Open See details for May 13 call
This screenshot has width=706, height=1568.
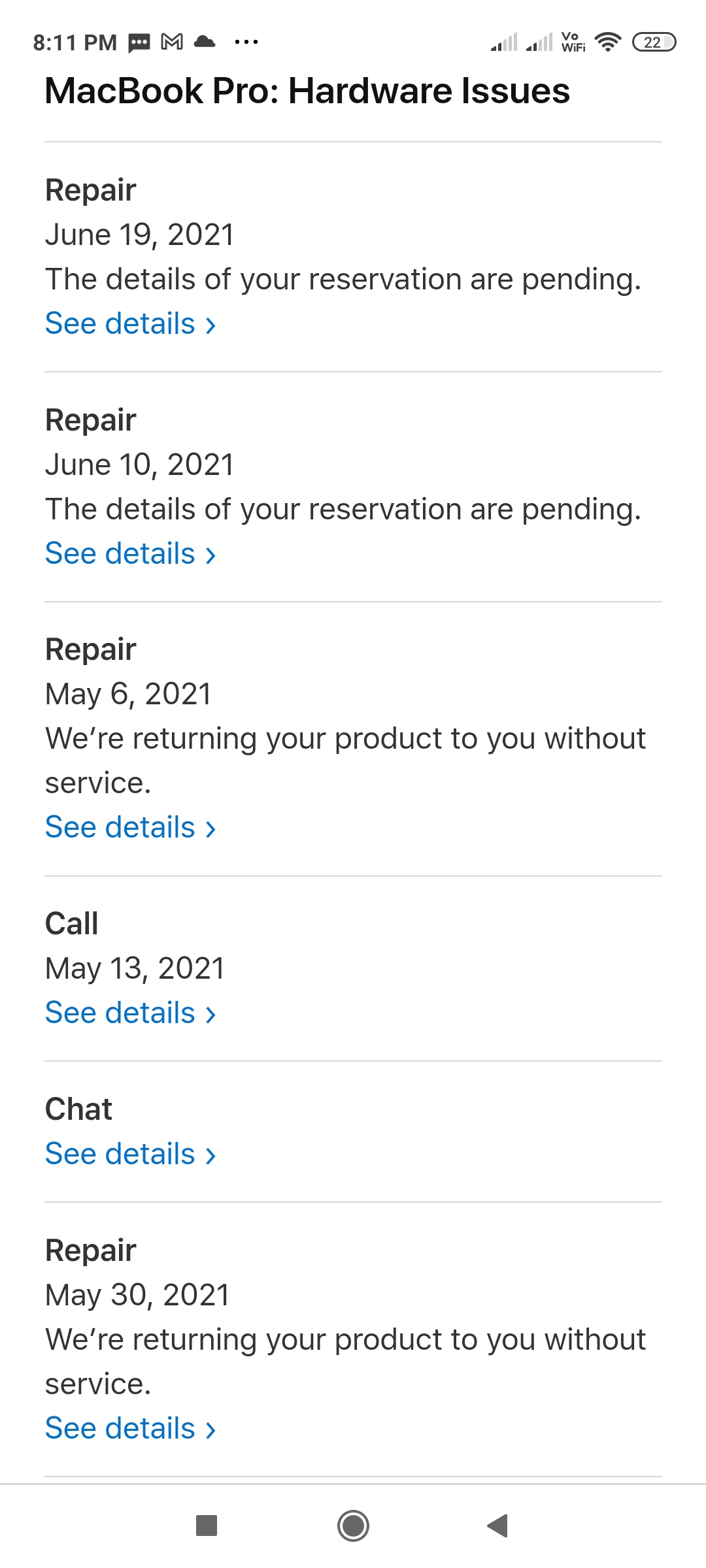(130, 1013)
